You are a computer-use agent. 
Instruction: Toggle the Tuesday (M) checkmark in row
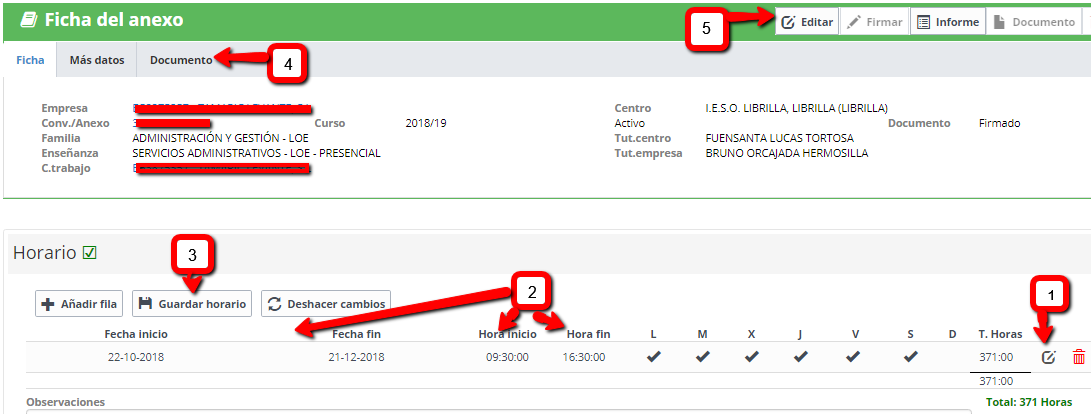click(x=702, y=357)
